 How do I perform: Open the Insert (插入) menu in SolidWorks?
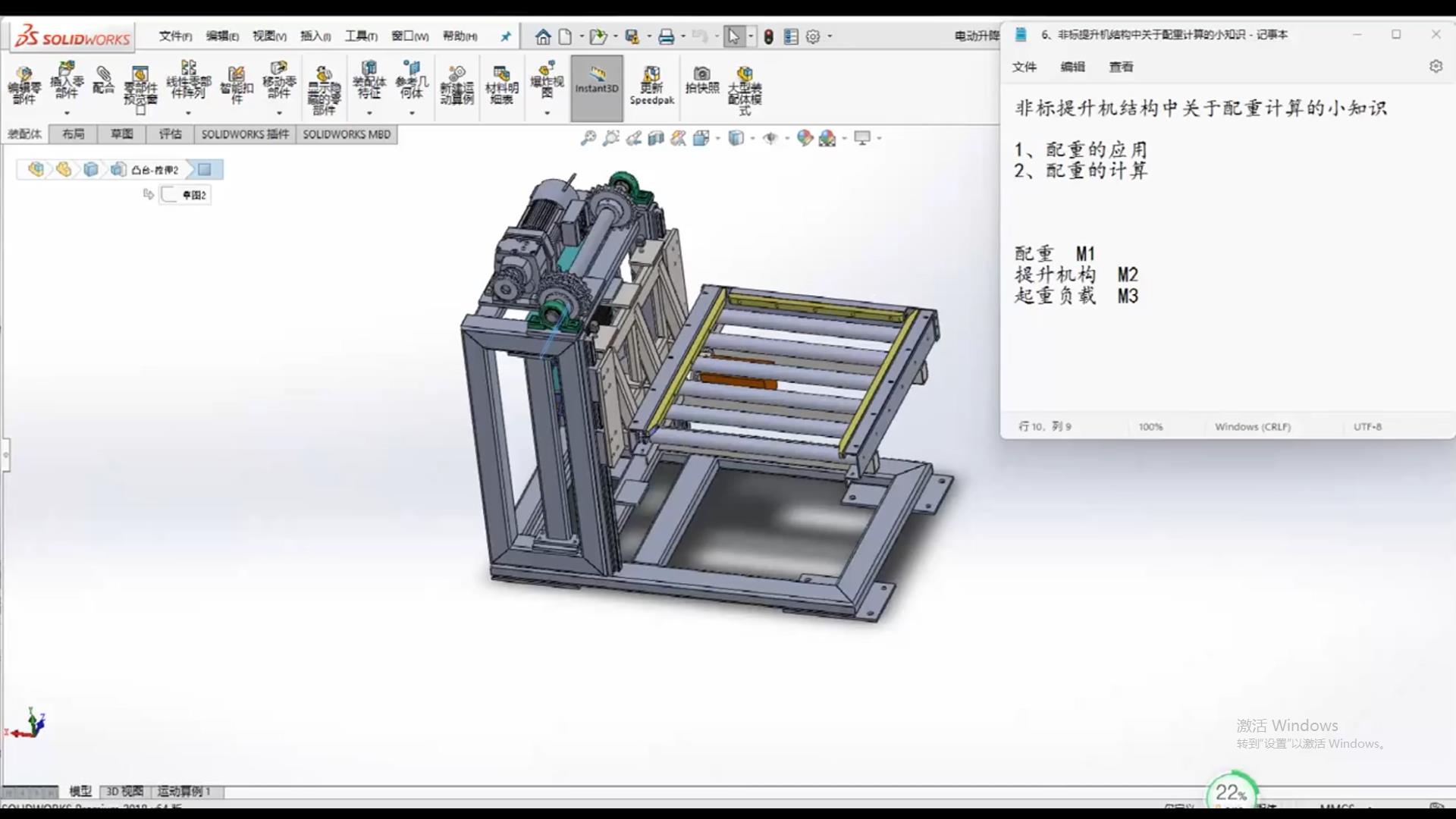point(315,36)
